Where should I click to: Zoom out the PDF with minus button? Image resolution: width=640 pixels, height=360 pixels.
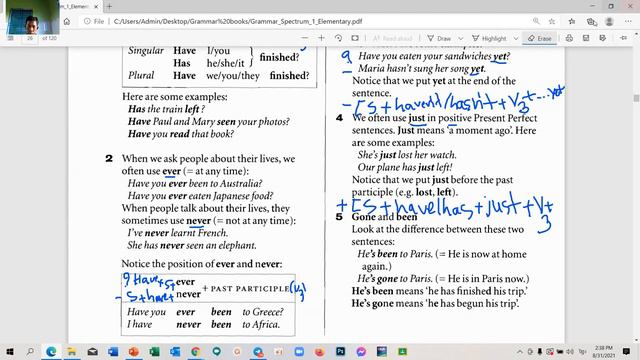304,38
